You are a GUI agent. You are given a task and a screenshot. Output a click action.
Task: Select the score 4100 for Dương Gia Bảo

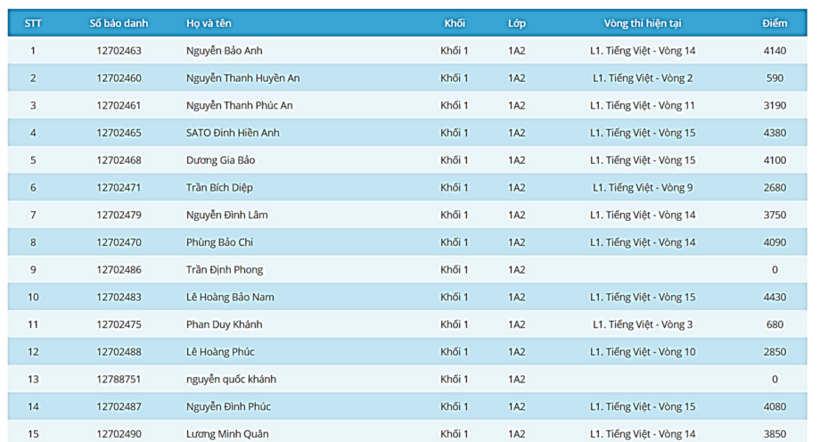point(774,160)
